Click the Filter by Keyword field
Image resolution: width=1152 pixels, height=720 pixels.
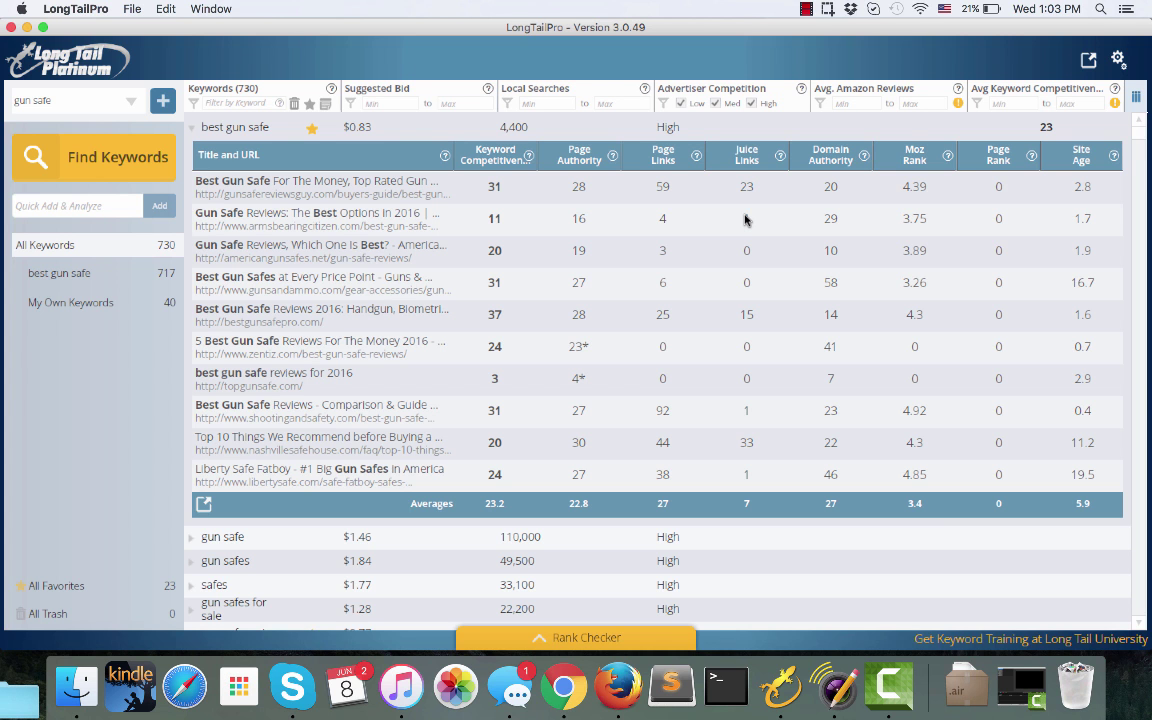click(235, 104)
